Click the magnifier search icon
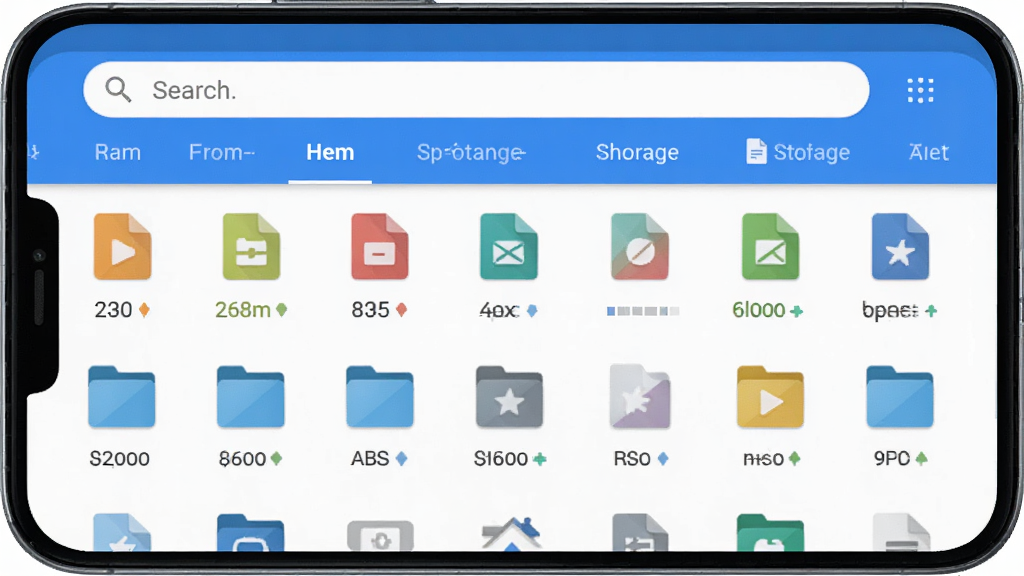The width and height of the screenshot is (1024, 576). tap(118, 89)
